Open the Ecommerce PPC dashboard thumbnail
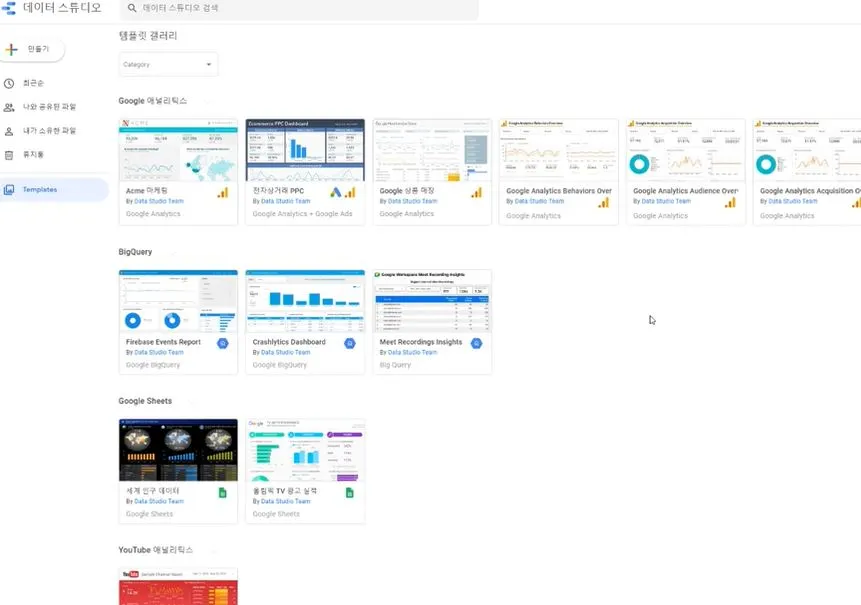 pyautogui.click(x=305, y=150)
